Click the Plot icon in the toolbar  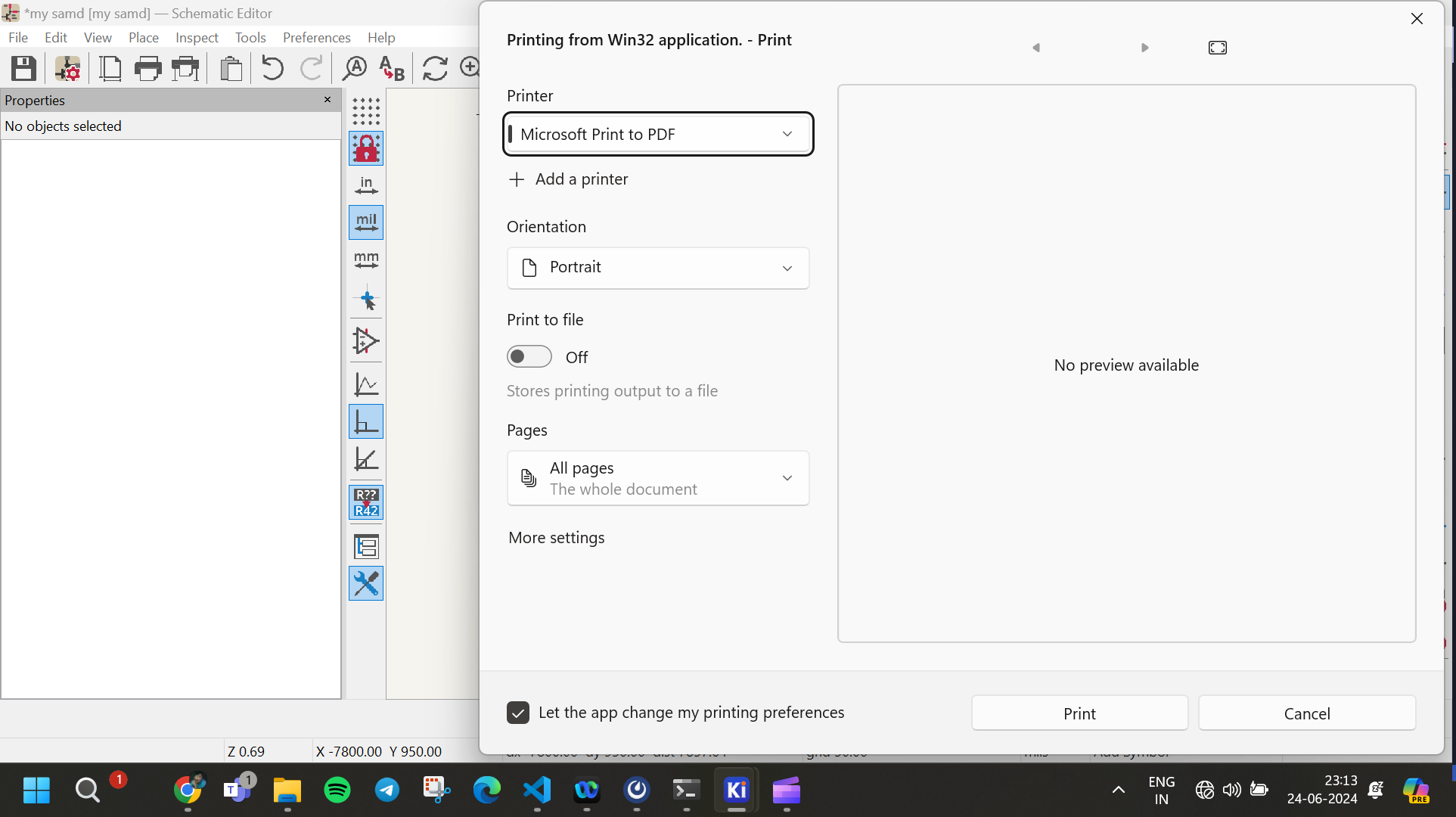click(x=185, y=69)
